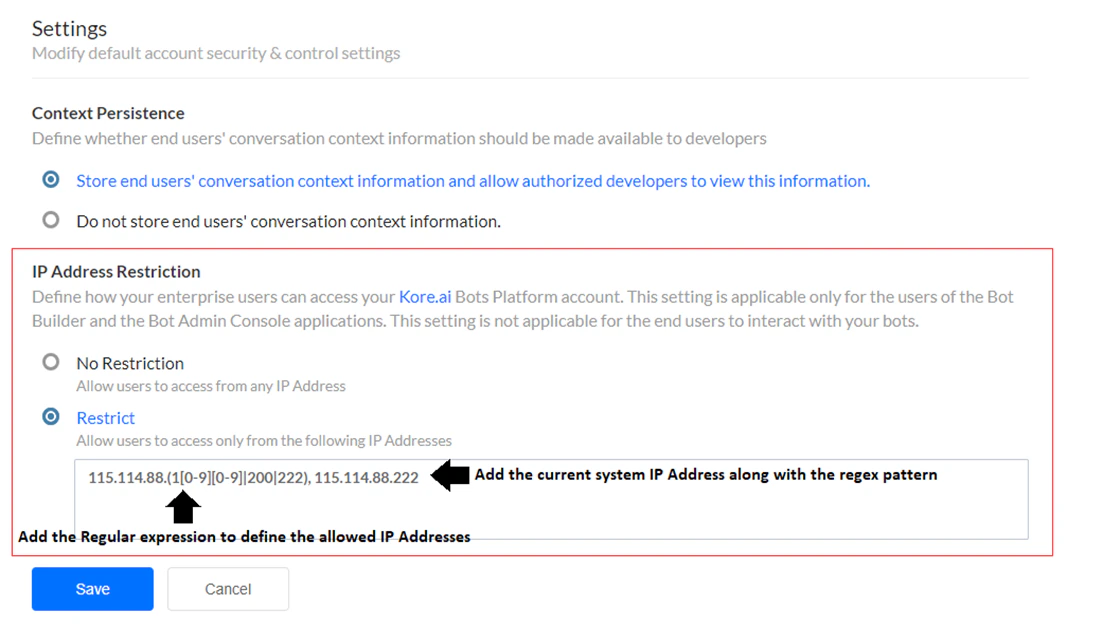
Task: Click the Cancel button
Action: pyautogui.click(x=227, y=588)
